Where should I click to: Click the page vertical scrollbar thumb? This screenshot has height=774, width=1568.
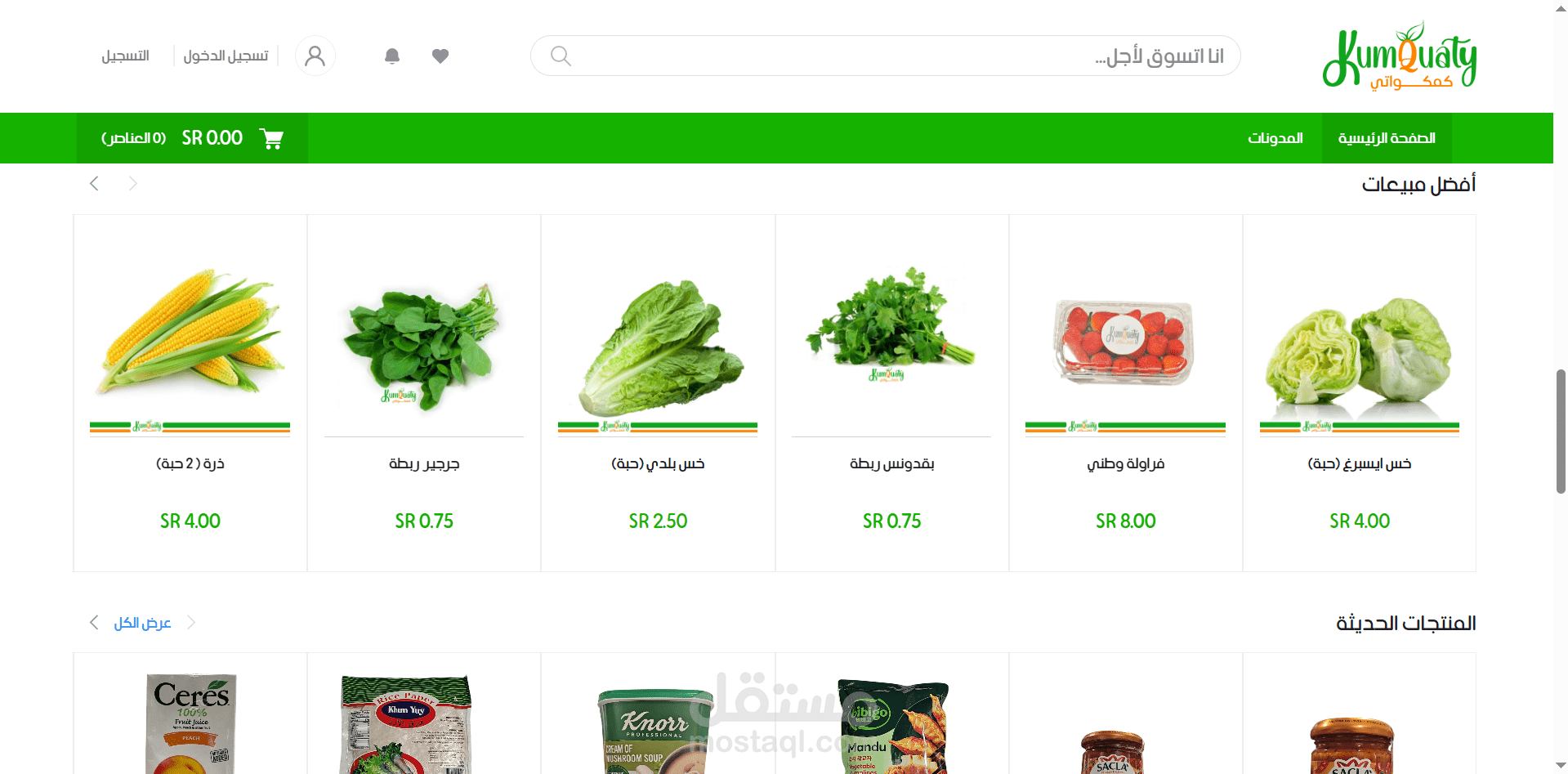tap(1561, 432)
